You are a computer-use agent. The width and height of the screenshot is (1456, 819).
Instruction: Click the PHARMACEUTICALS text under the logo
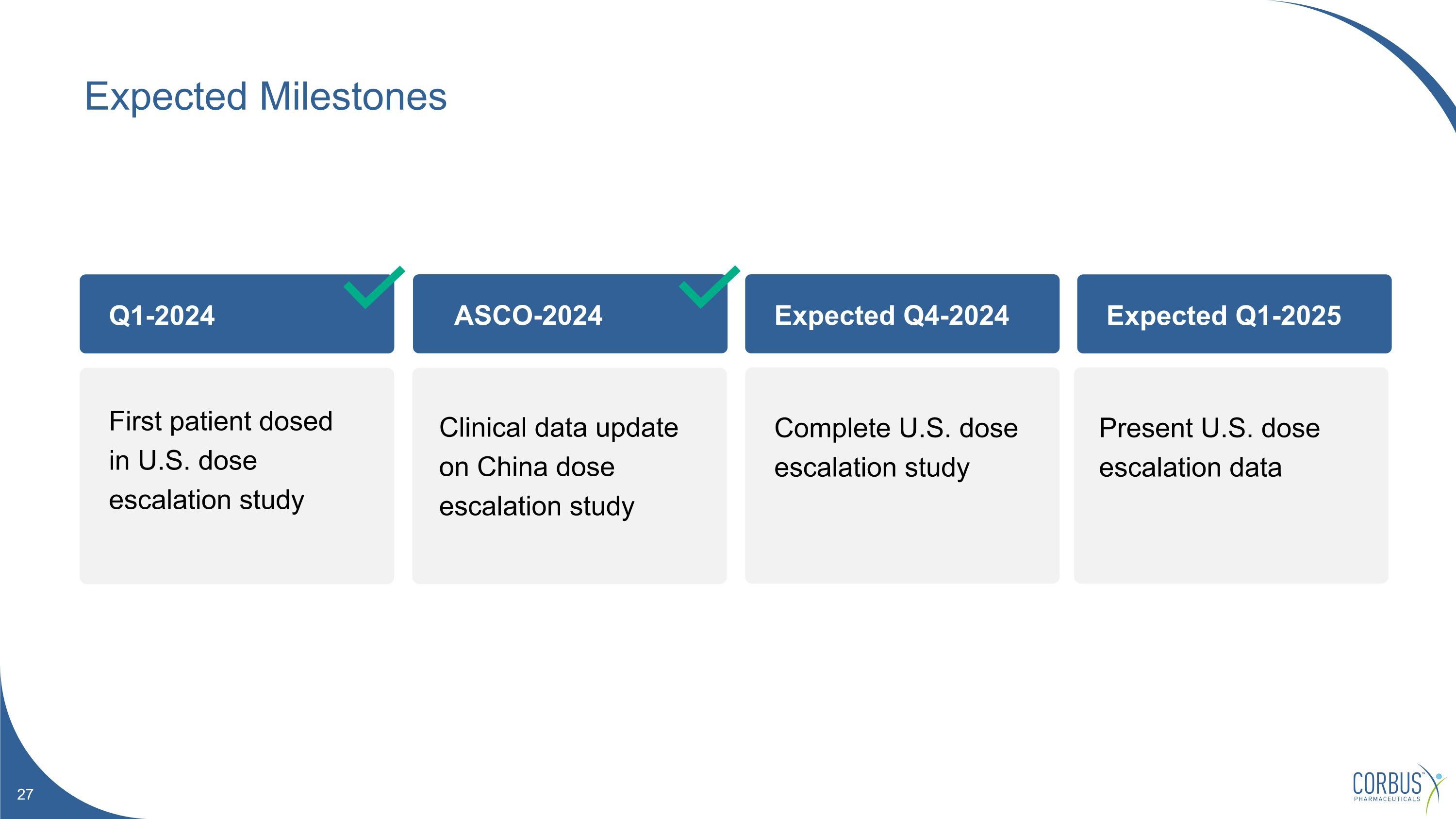pyautogui.click(x=1387, y=799)
